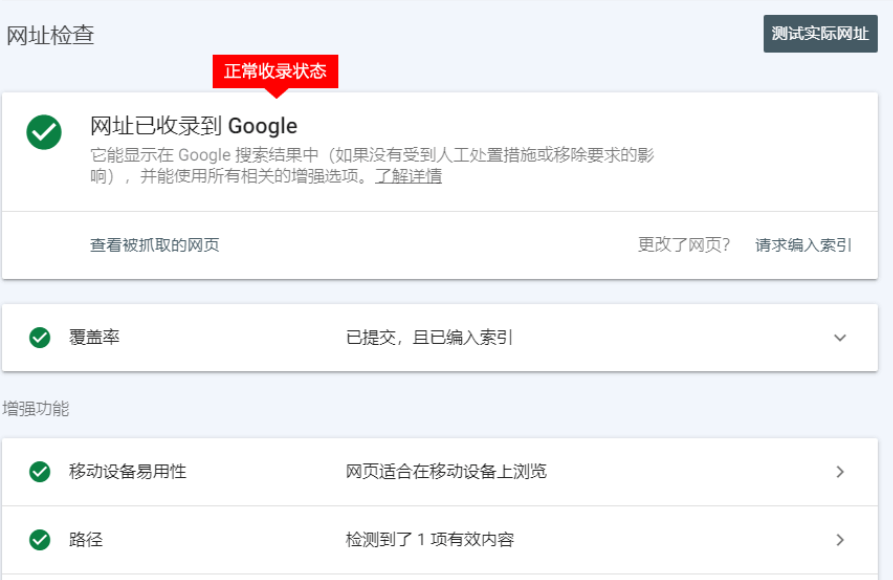The height and width of the screenshot is (580, 893).
Task: Click the green check icon beside 覆盖率
Action: point(40,338)
